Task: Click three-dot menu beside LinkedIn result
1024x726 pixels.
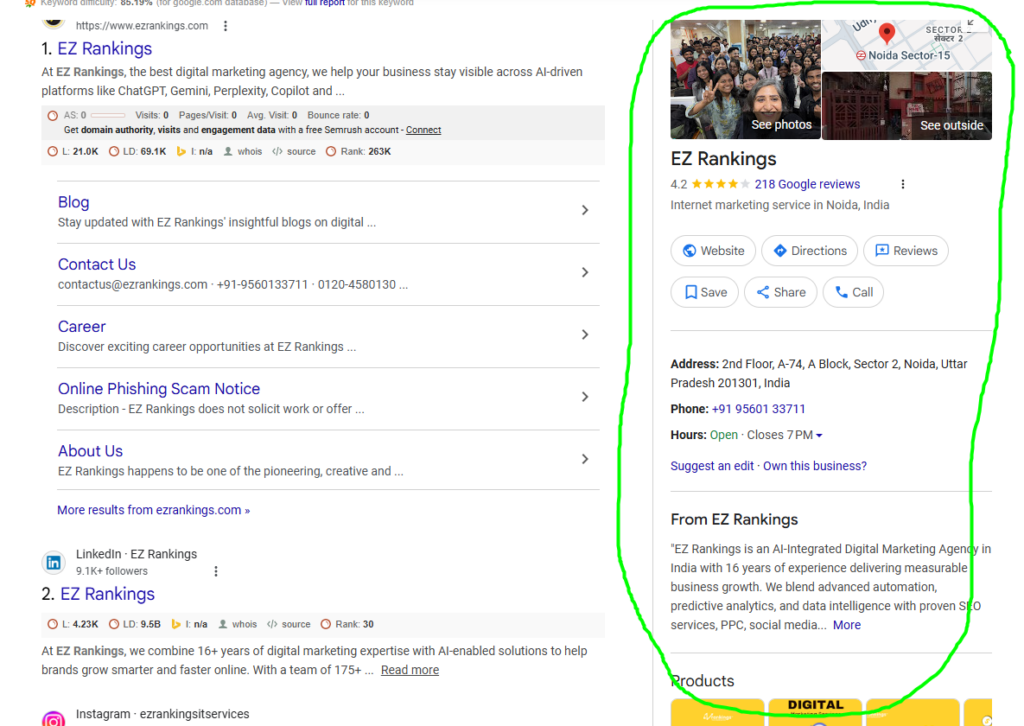Action: click(x=216, y=571)
